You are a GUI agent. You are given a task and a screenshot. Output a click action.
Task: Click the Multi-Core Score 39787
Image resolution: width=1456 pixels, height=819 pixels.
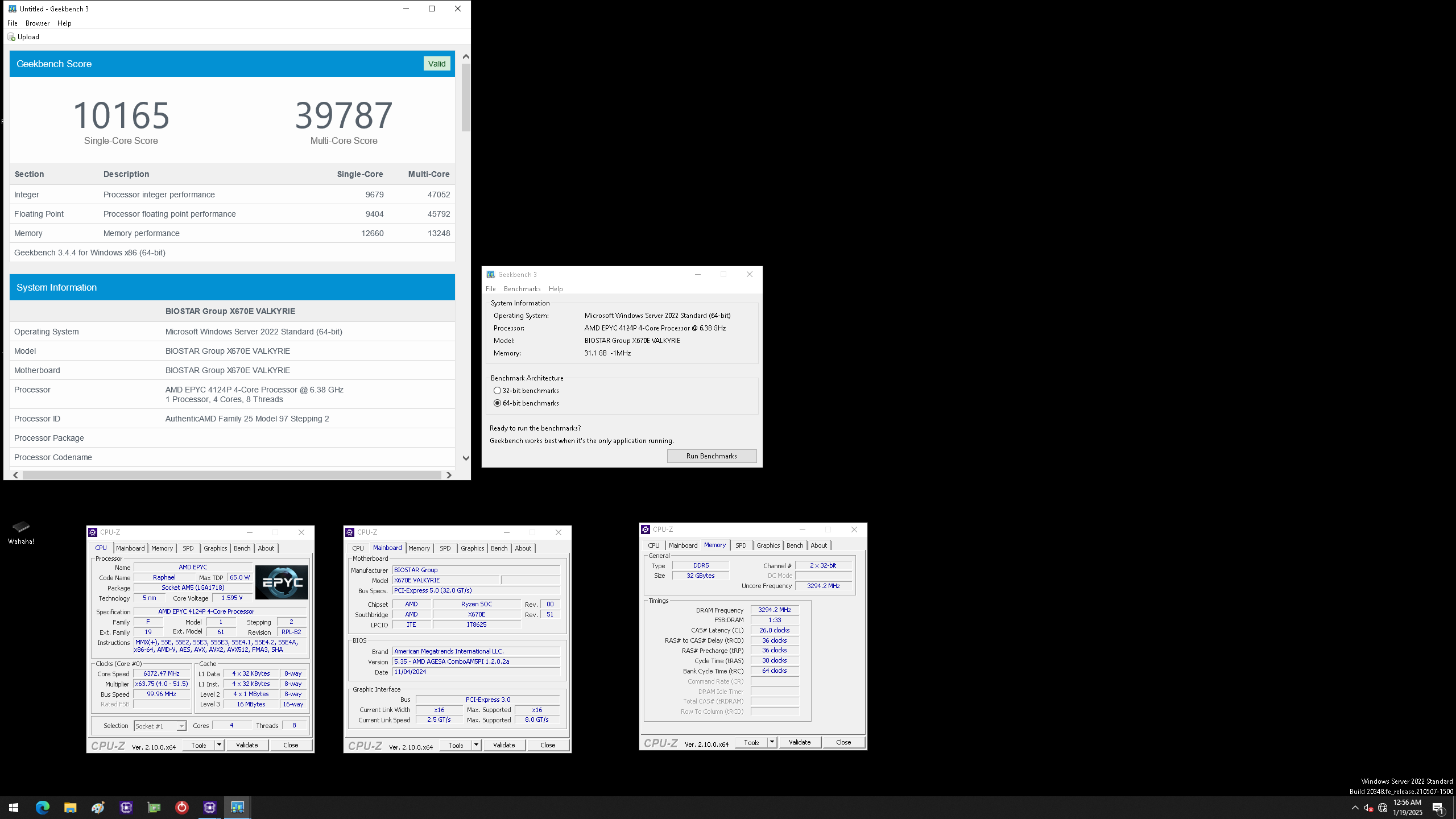(344, 115)
